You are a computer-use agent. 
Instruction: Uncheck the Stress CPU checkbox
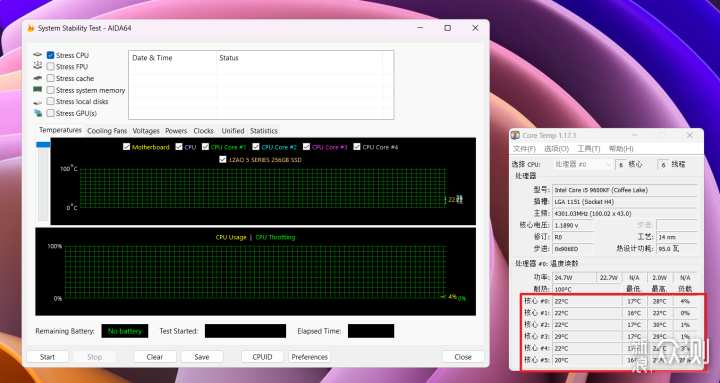51,55
